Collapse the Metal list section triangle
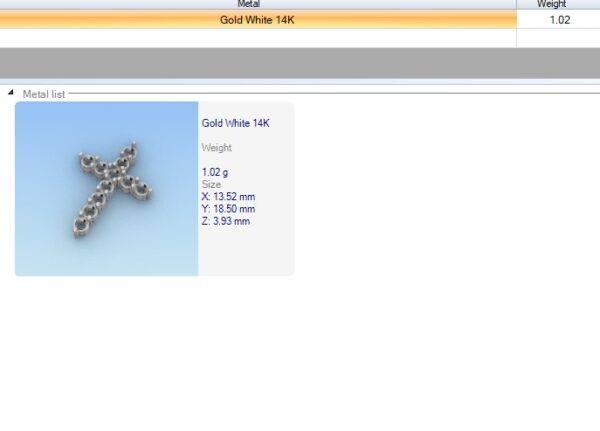 coord(12,93)
